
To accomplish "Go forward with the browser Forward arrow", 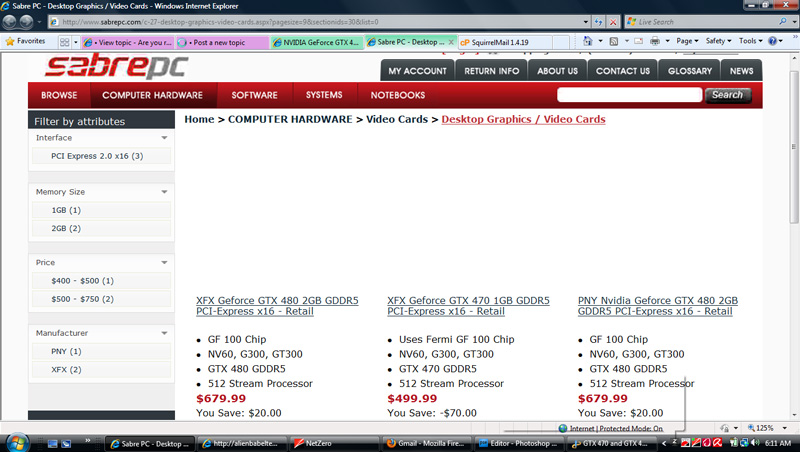I will [26, 22].
